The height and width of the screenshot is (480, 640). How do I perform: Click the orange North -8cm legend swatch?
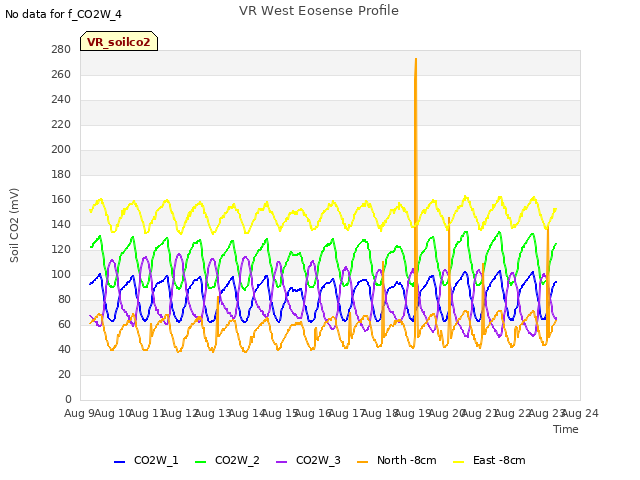tap(362, 462)
